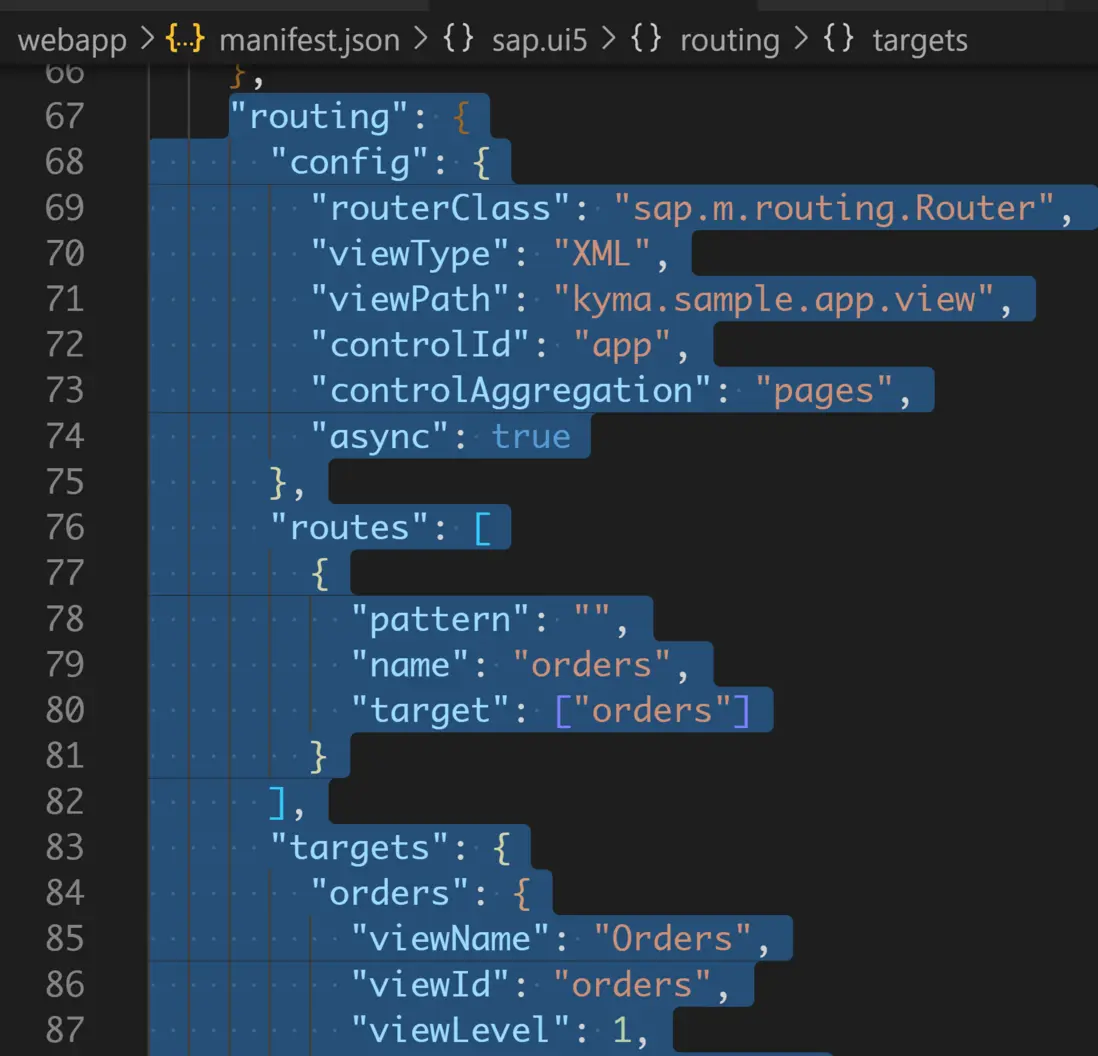1098x1056 pixels.
Task: Click the "kyma.sample.app.view" value
Action: pyautogui.click(x=773, y=299)
